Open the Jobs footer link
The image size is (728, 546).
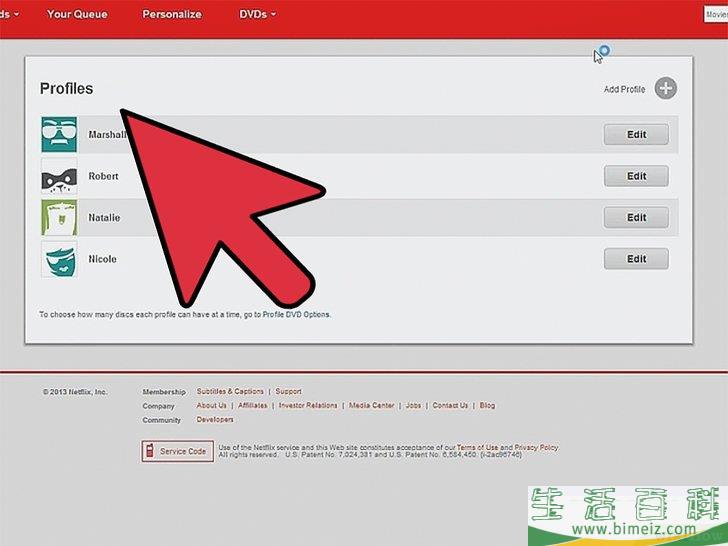point(413,405)
